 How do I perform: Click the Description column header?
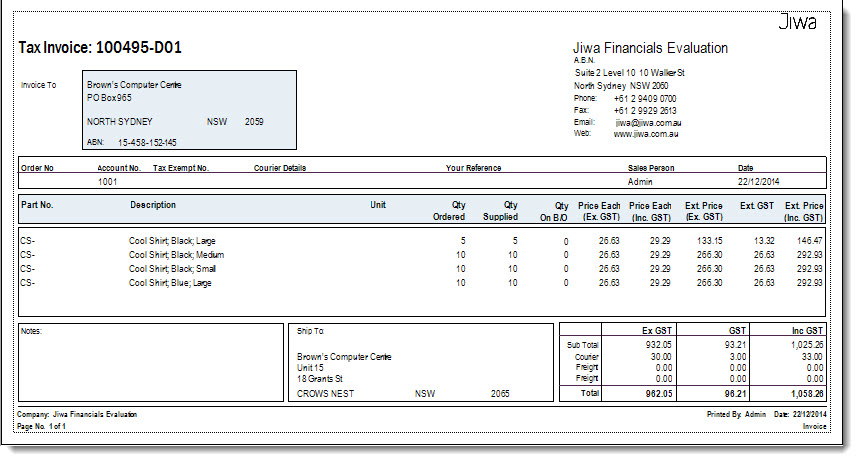click(153, 205)
